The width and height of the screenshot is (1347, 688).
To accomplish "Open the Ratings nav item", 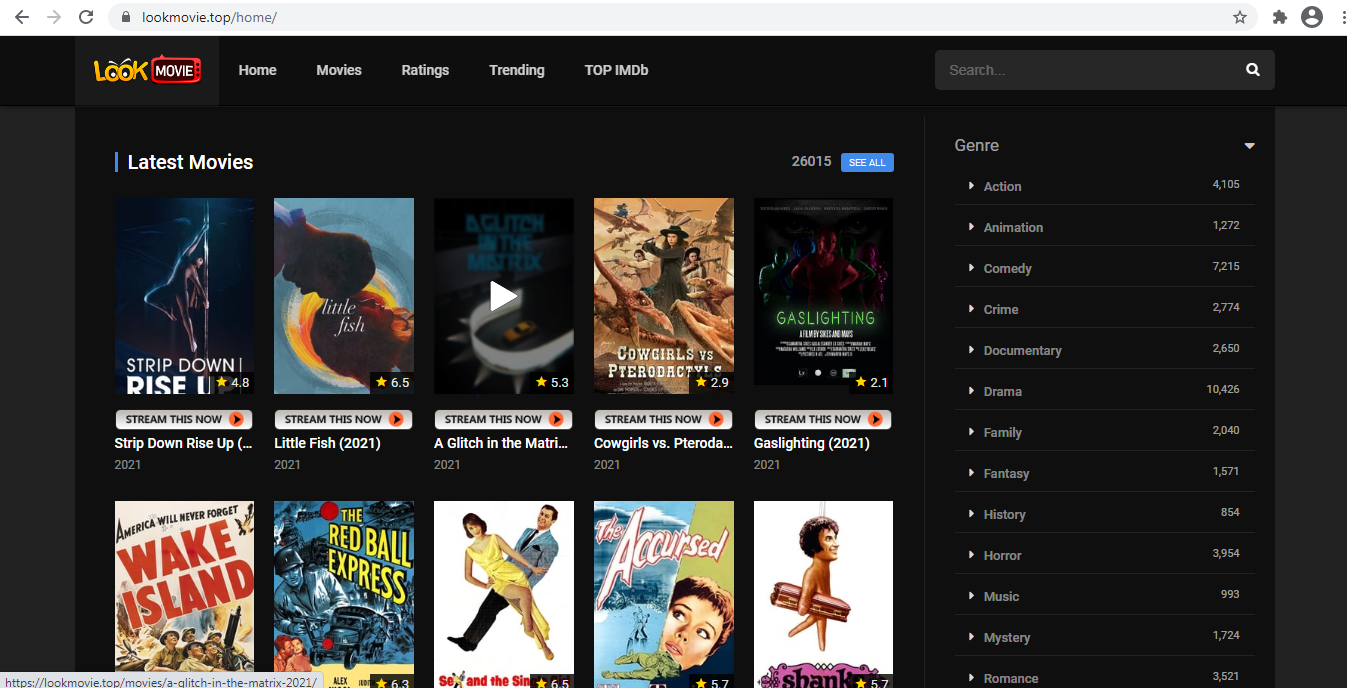I will pos(425,70).
